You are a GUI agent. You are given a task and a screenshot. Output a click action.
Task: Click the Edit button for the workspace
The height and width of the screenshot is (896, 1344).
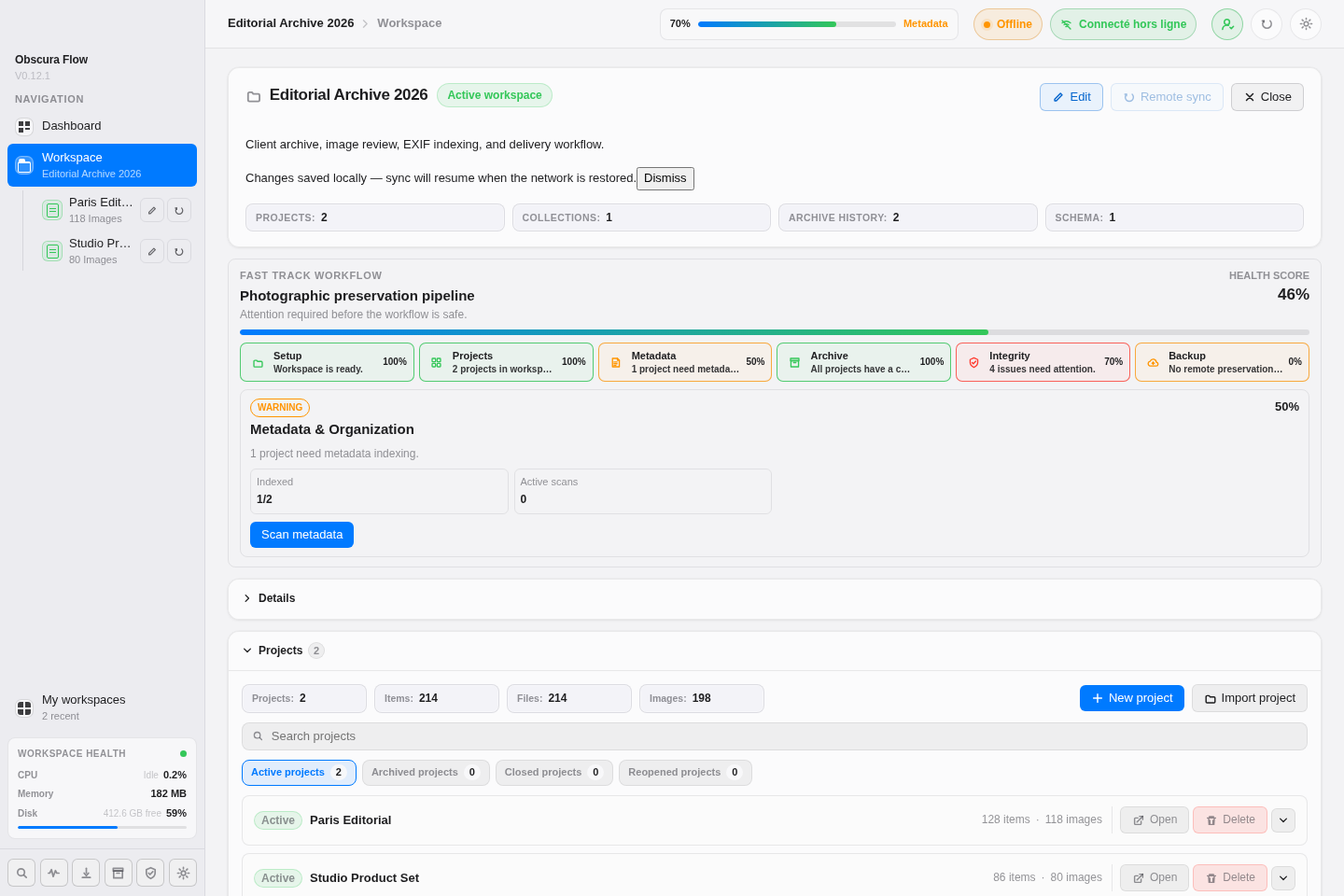pyautogui.click(x=1071, y=97)
